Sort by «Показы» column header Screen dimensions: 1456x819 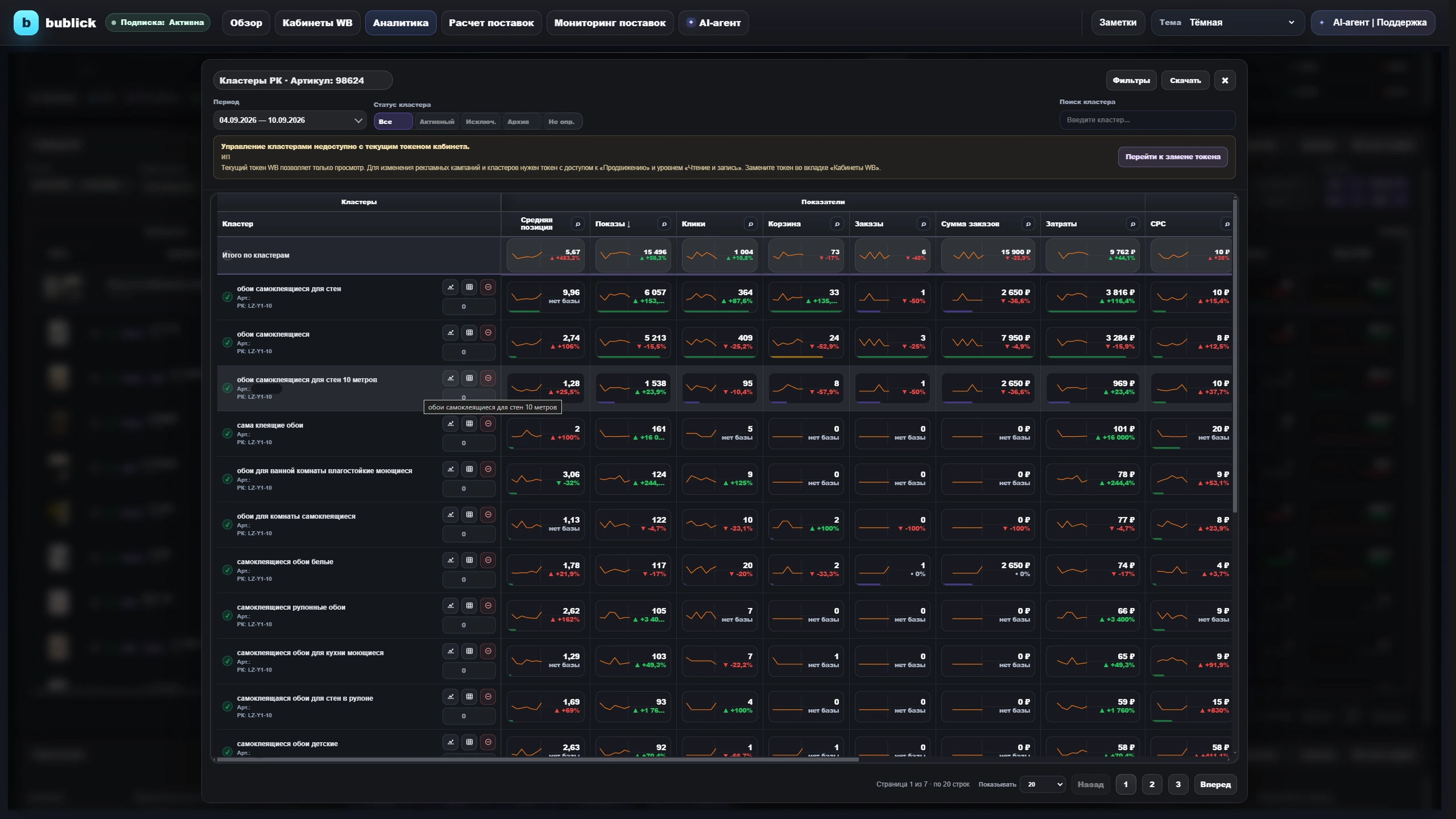613,224
